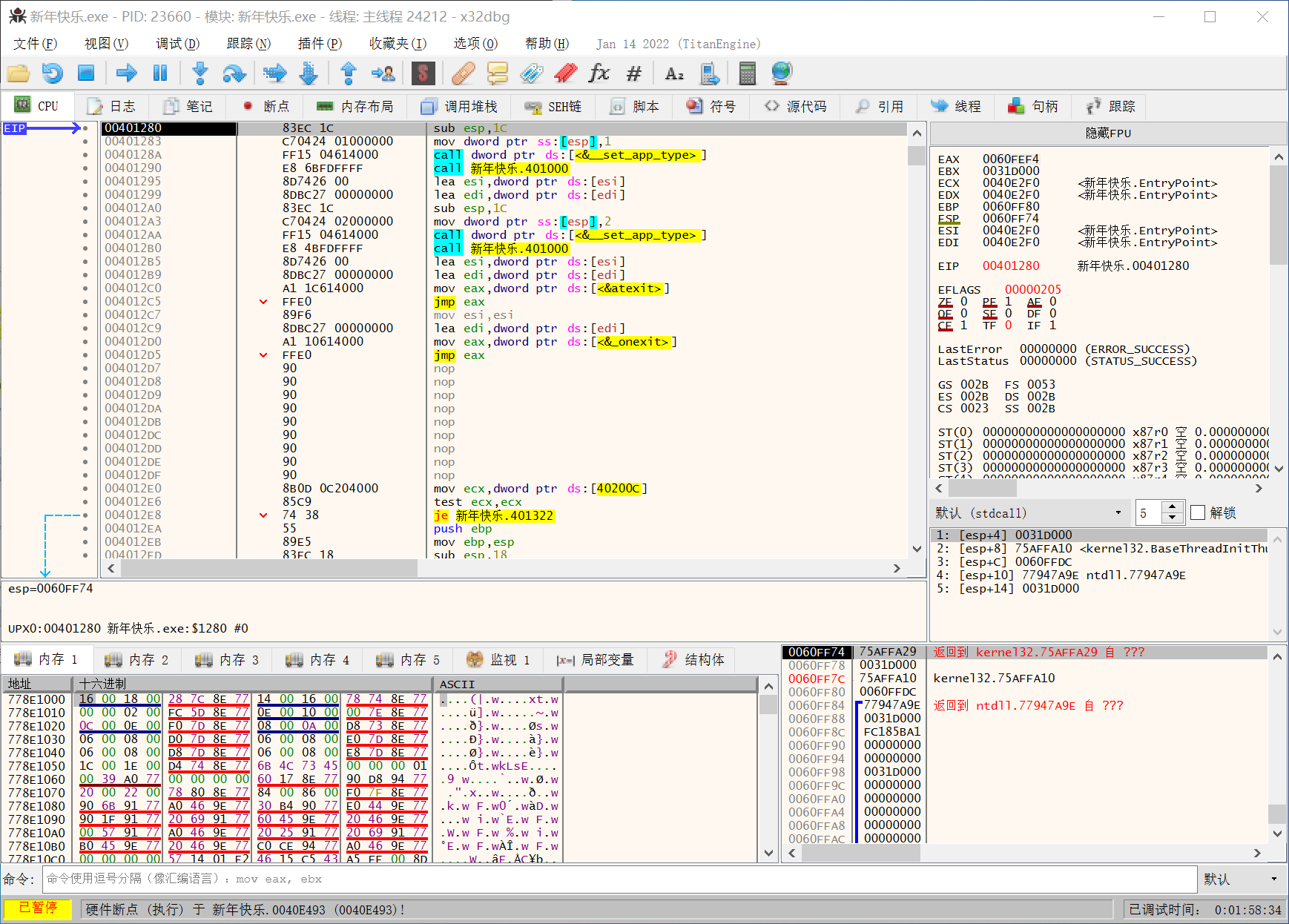This screenshot has height=924, width=1289.
Task: Switch to the 断点 tab
Action: coord(266,107)
